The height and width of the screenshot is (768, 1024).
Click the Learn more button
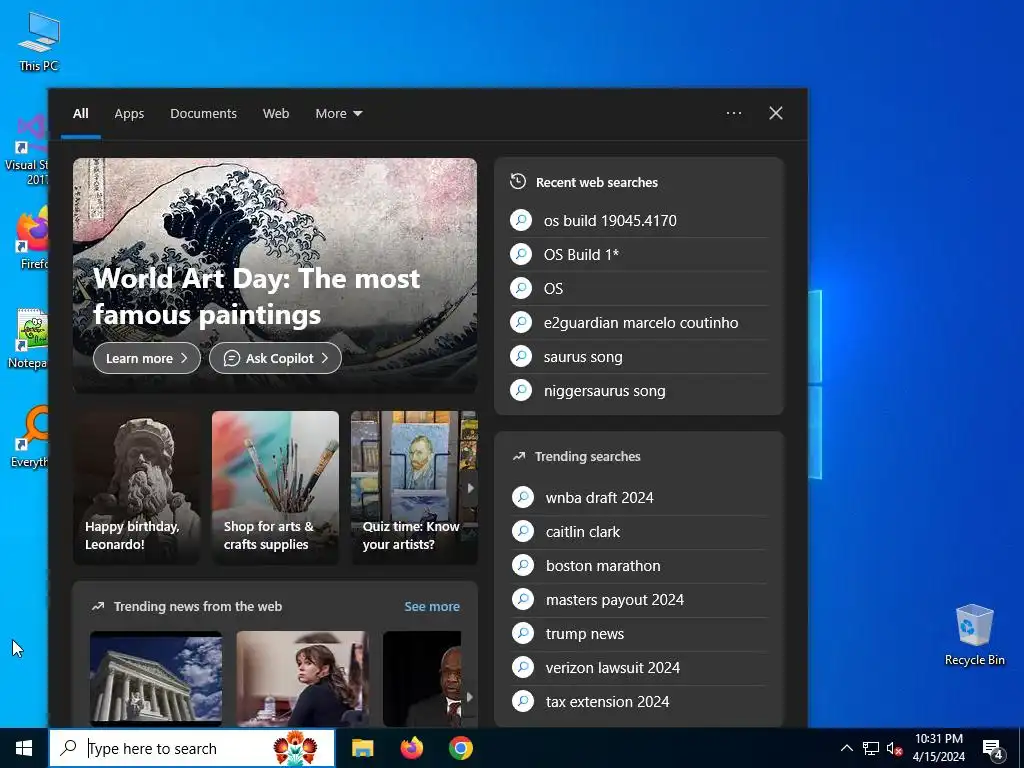coord(147,358)
